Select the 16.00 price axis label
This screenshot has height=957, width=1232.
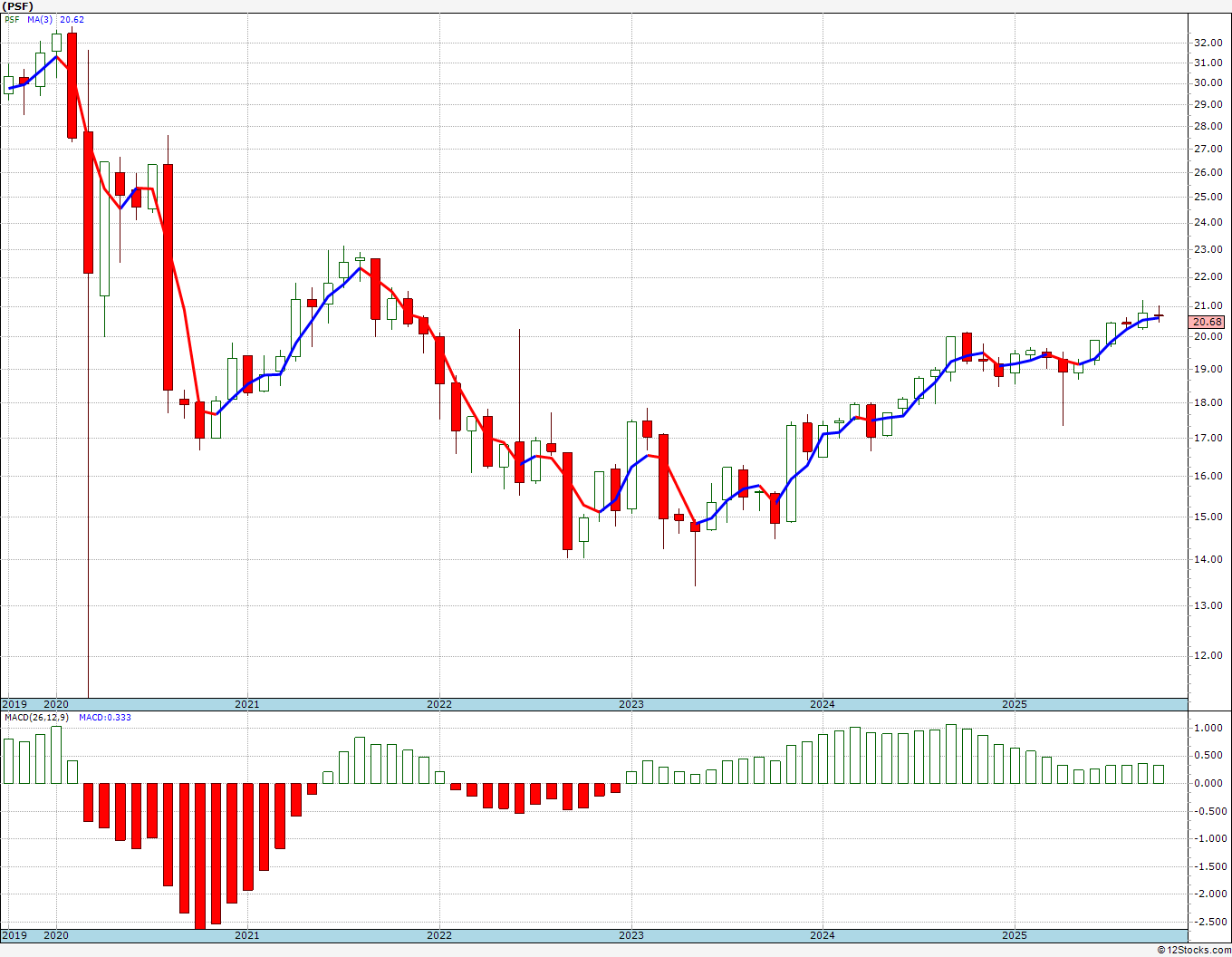pyautogui.click(x=1208, y=476)
